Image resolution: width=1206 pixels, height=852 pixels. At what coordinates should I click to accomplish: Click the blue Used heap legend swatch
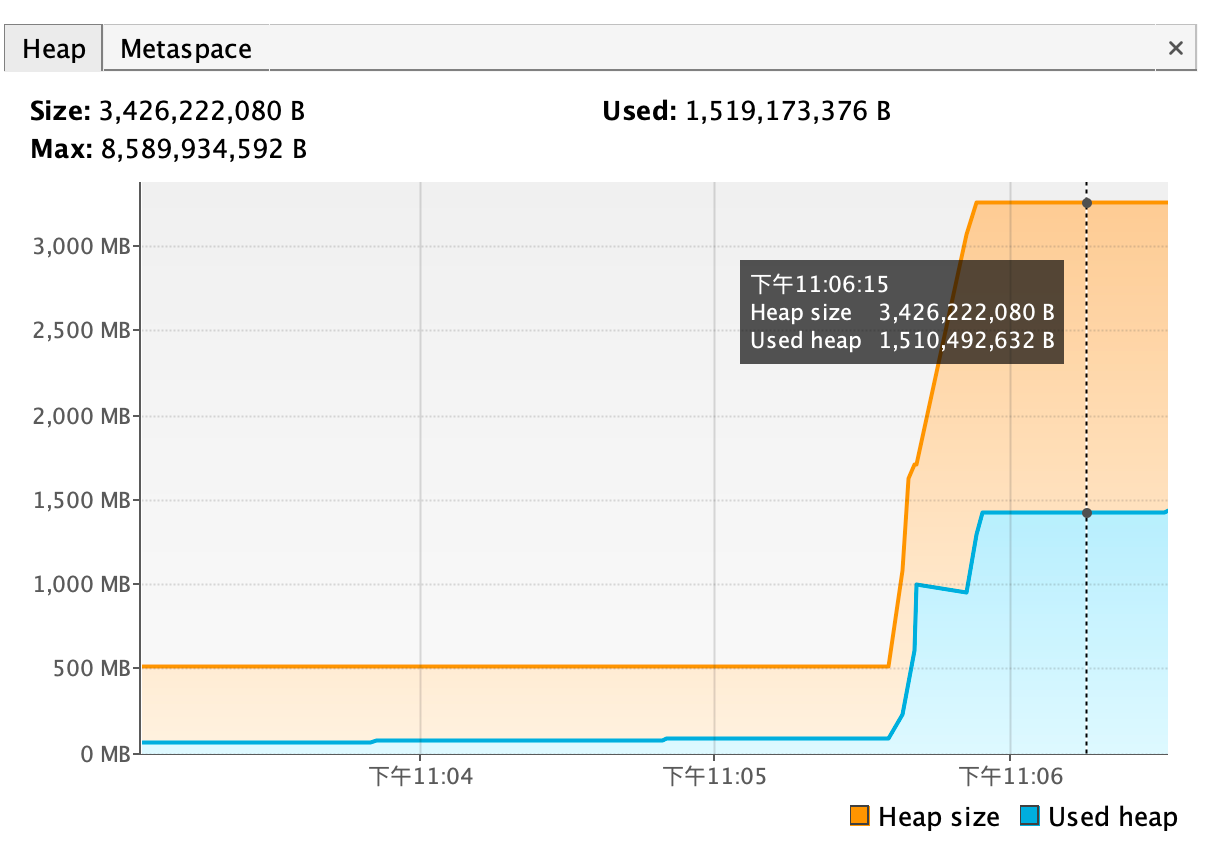pos(1030,816)
